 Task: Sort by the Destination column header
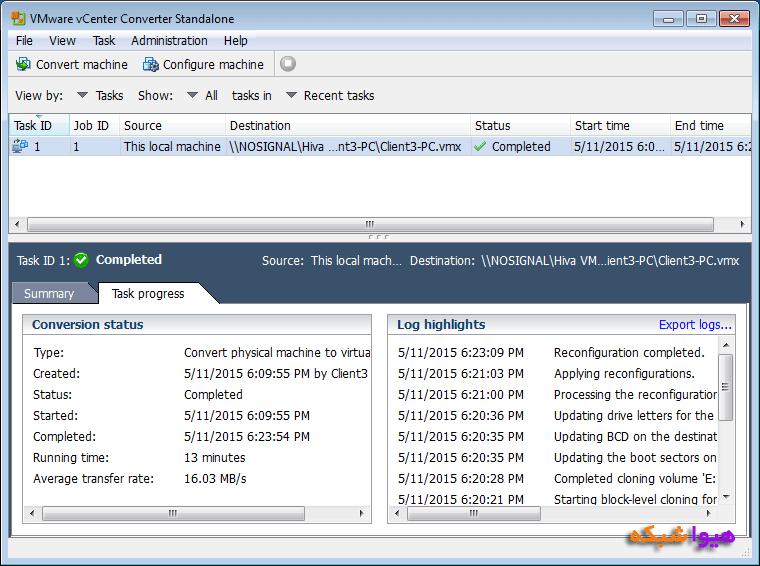tap(348, 126)
